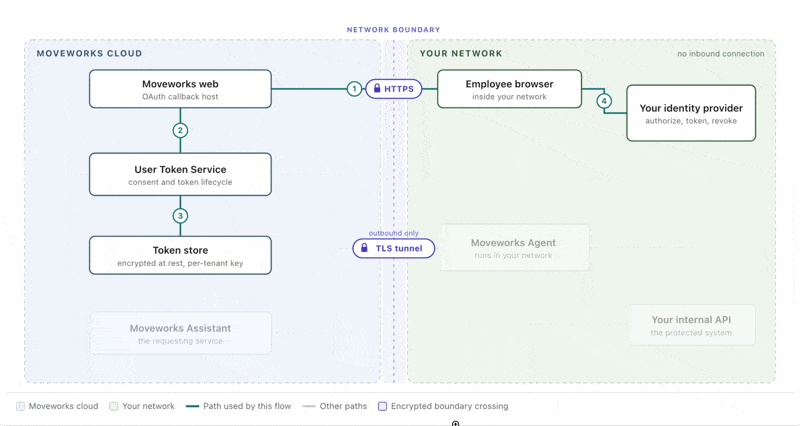Select the Your identity provider node
Image resolution: width=800 pixels, height=426 pixels.
point(691,113)
